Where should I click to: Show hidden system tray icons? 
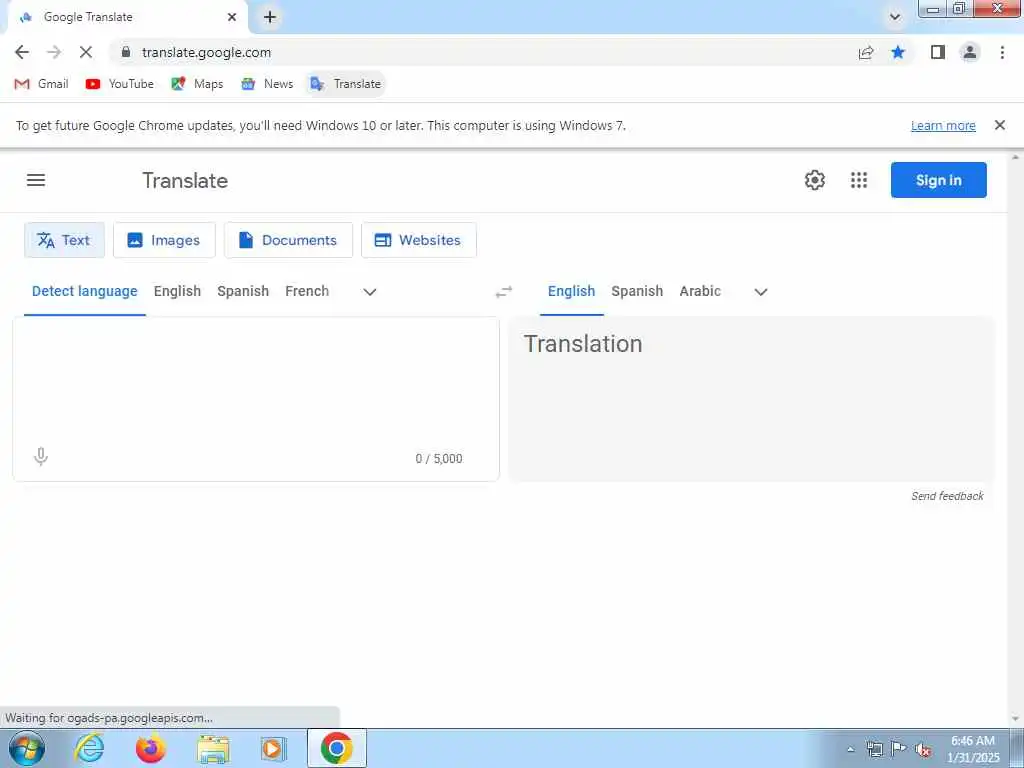click(x=850, y=750)
